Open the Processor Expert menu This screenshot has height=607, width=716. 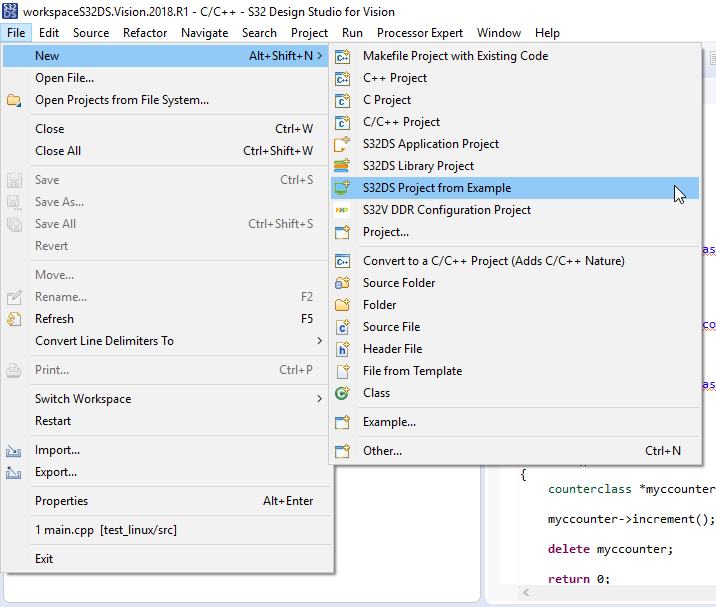420,33
